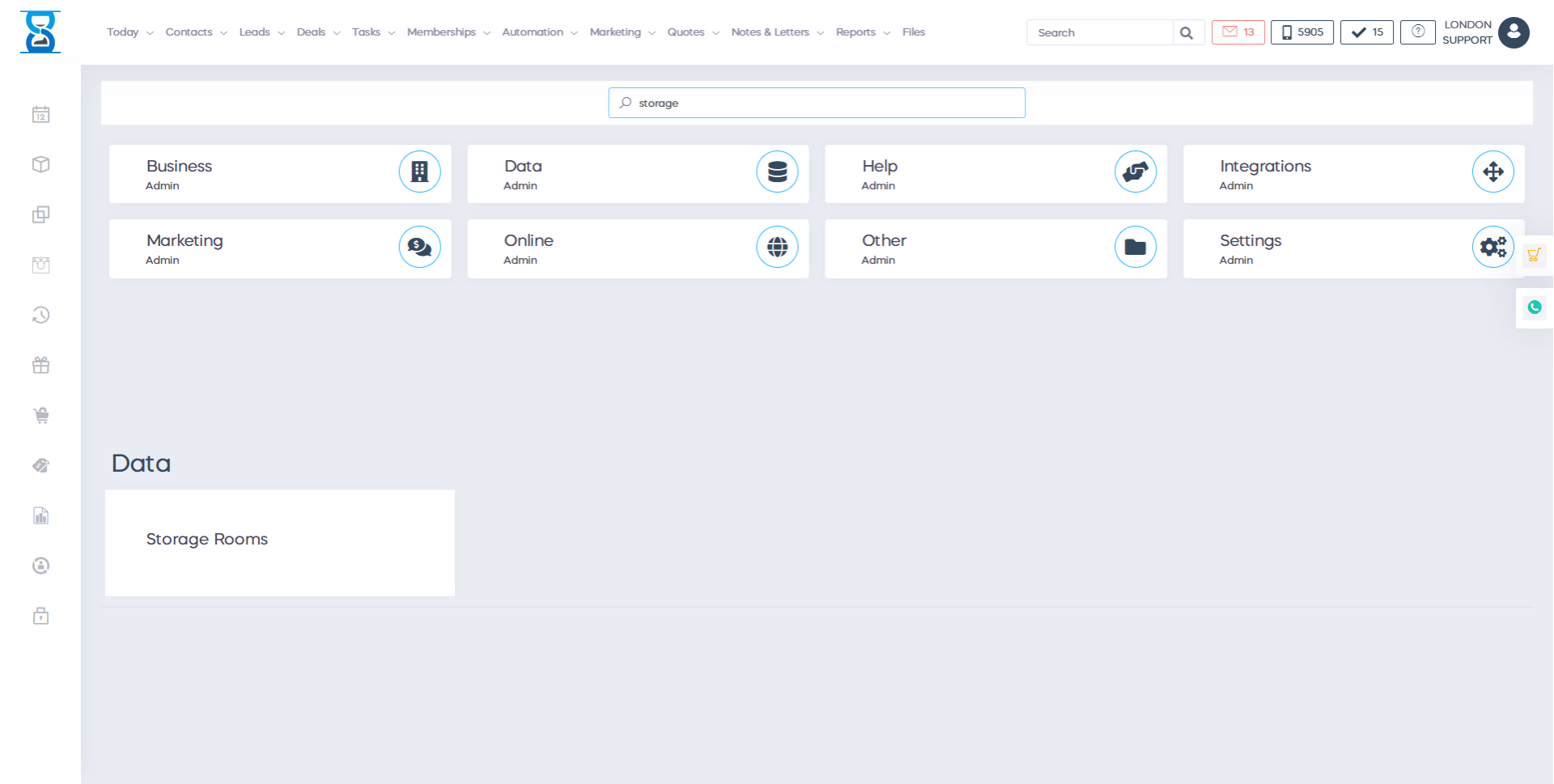Click the email notifications button showing 13
This screenshot has height=784, width=1554.
point(1238,32)
